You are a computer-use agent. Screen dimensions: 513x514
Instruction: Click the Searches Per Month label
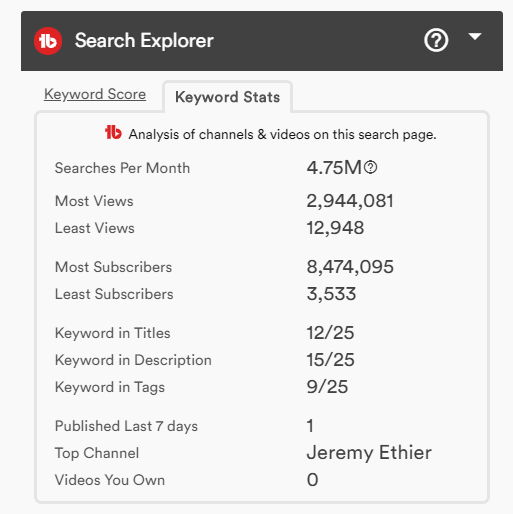[x=122, y=168]
